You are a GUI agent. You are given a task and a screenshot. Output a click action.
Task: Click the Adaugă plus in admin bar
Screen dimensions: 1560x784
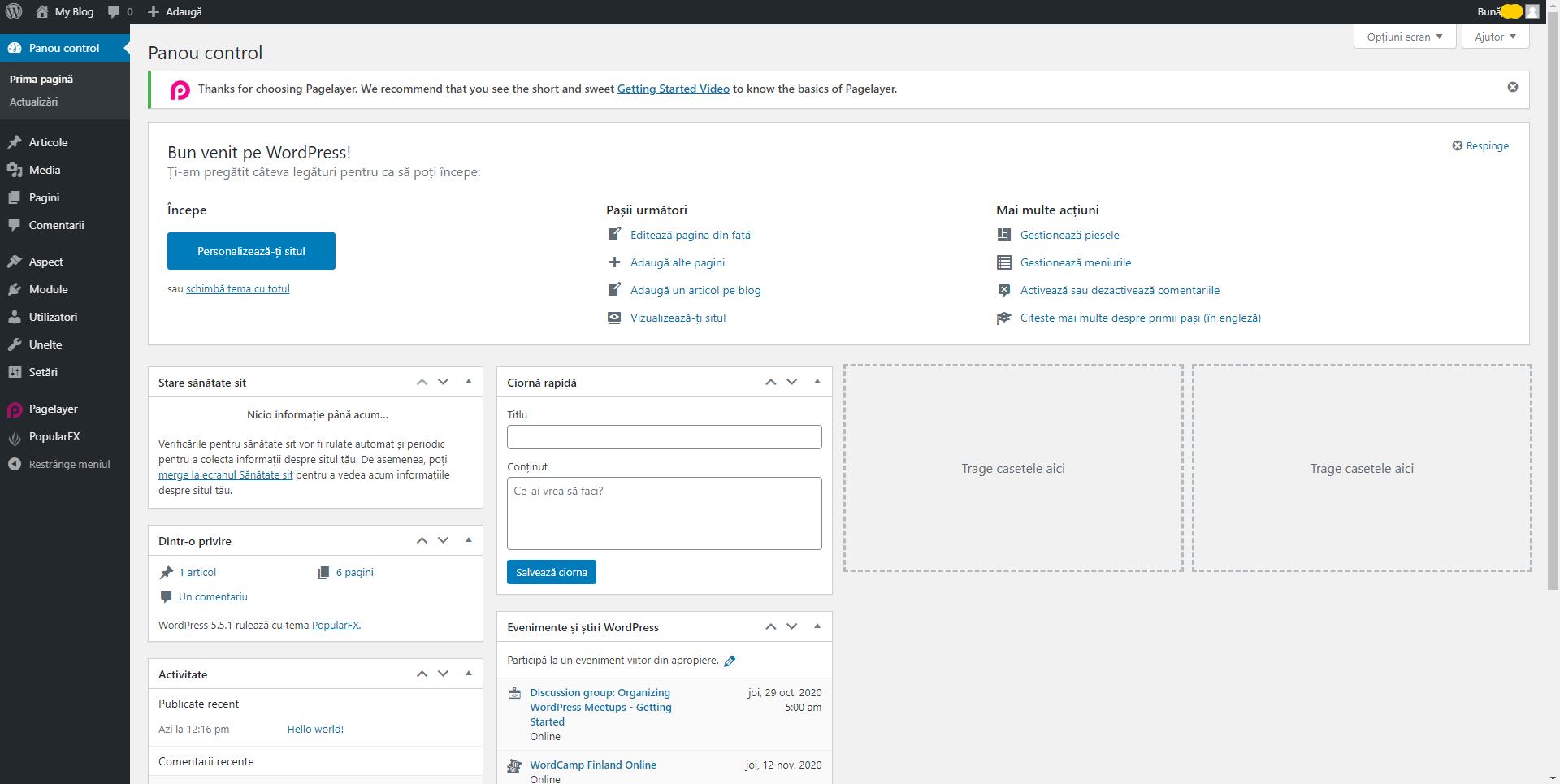154,11
